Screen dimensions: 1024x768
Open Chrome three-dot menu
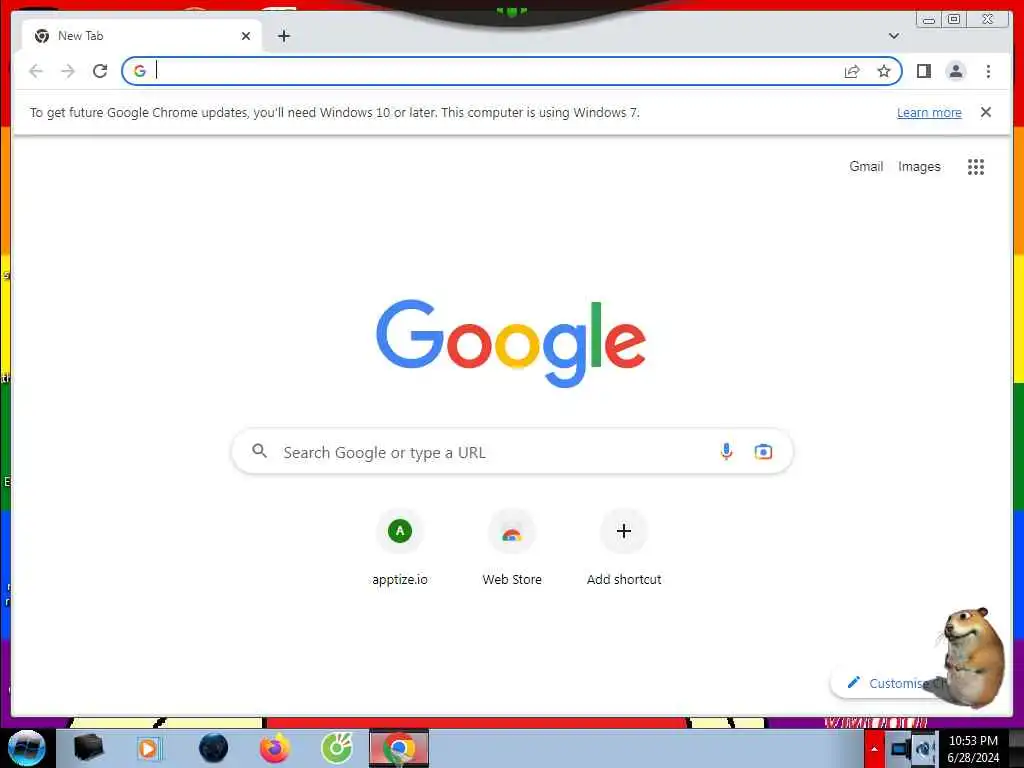[988, 71]
